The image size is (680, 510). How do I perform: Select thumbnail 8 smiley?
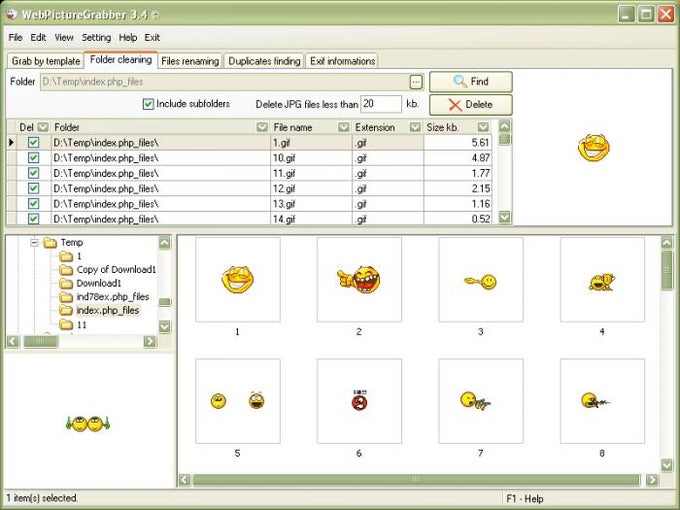(602, 401)
